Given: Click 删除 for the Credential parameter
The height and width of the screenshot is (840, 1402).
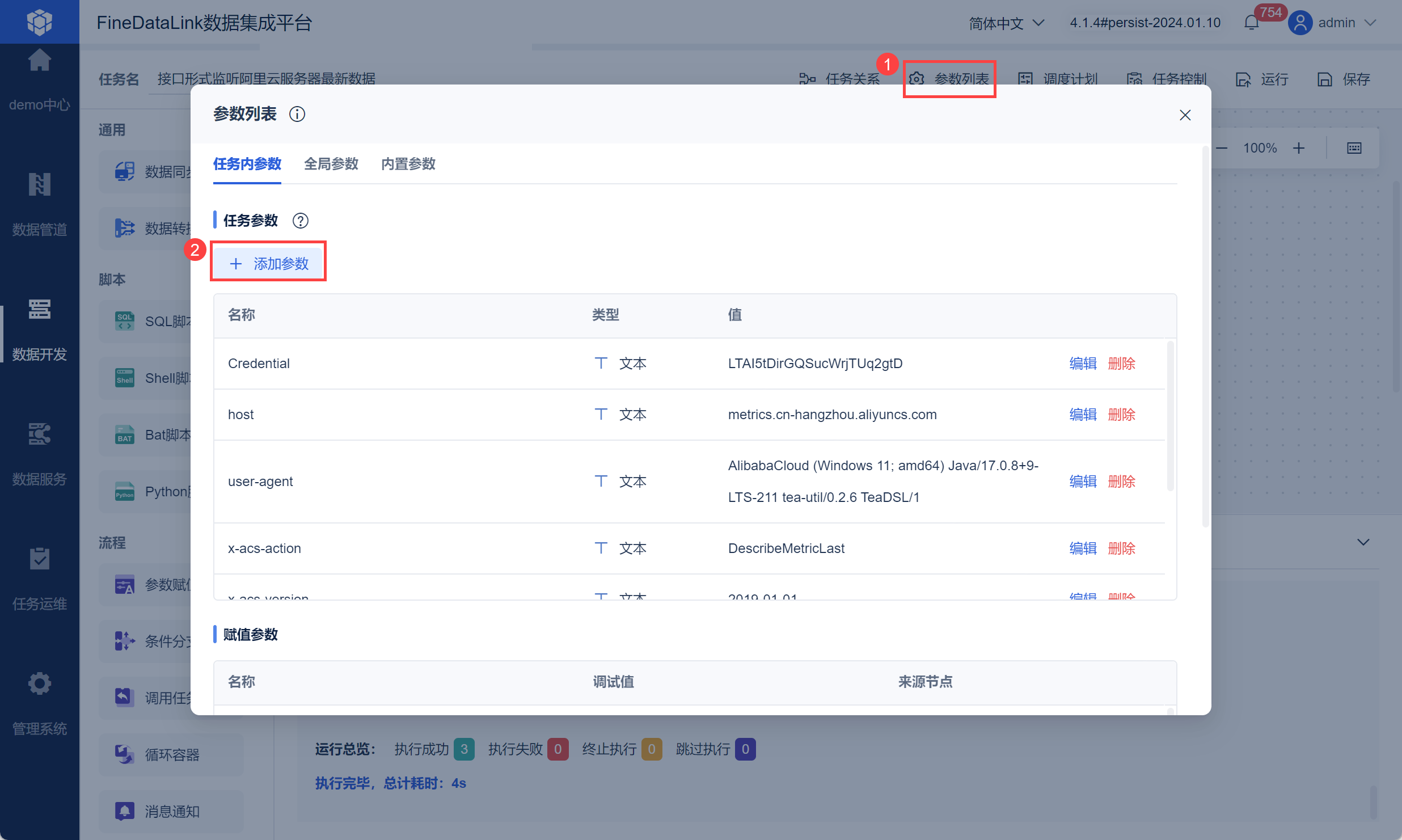Looking at the screenshot, I should point(1121,364).
